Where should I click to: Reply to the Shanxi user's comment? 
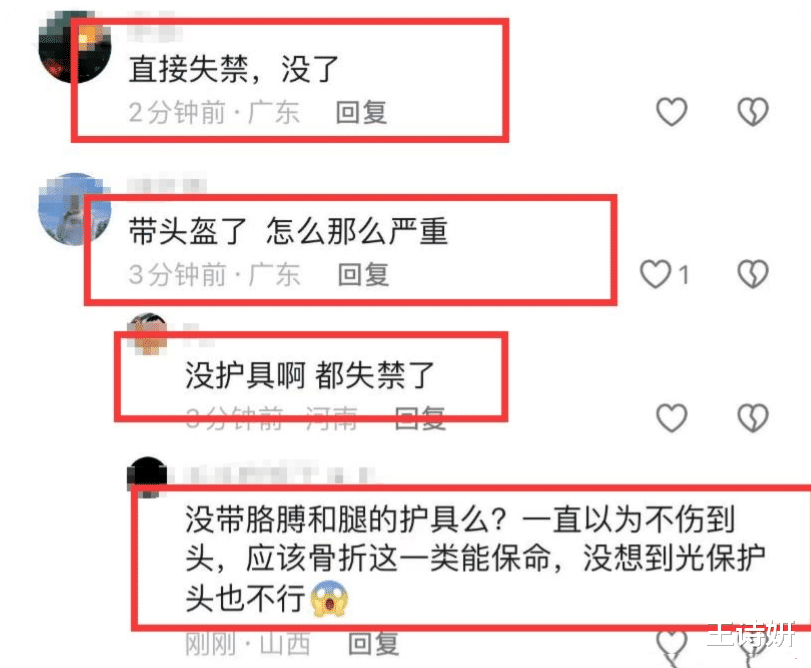coord(373,644)
